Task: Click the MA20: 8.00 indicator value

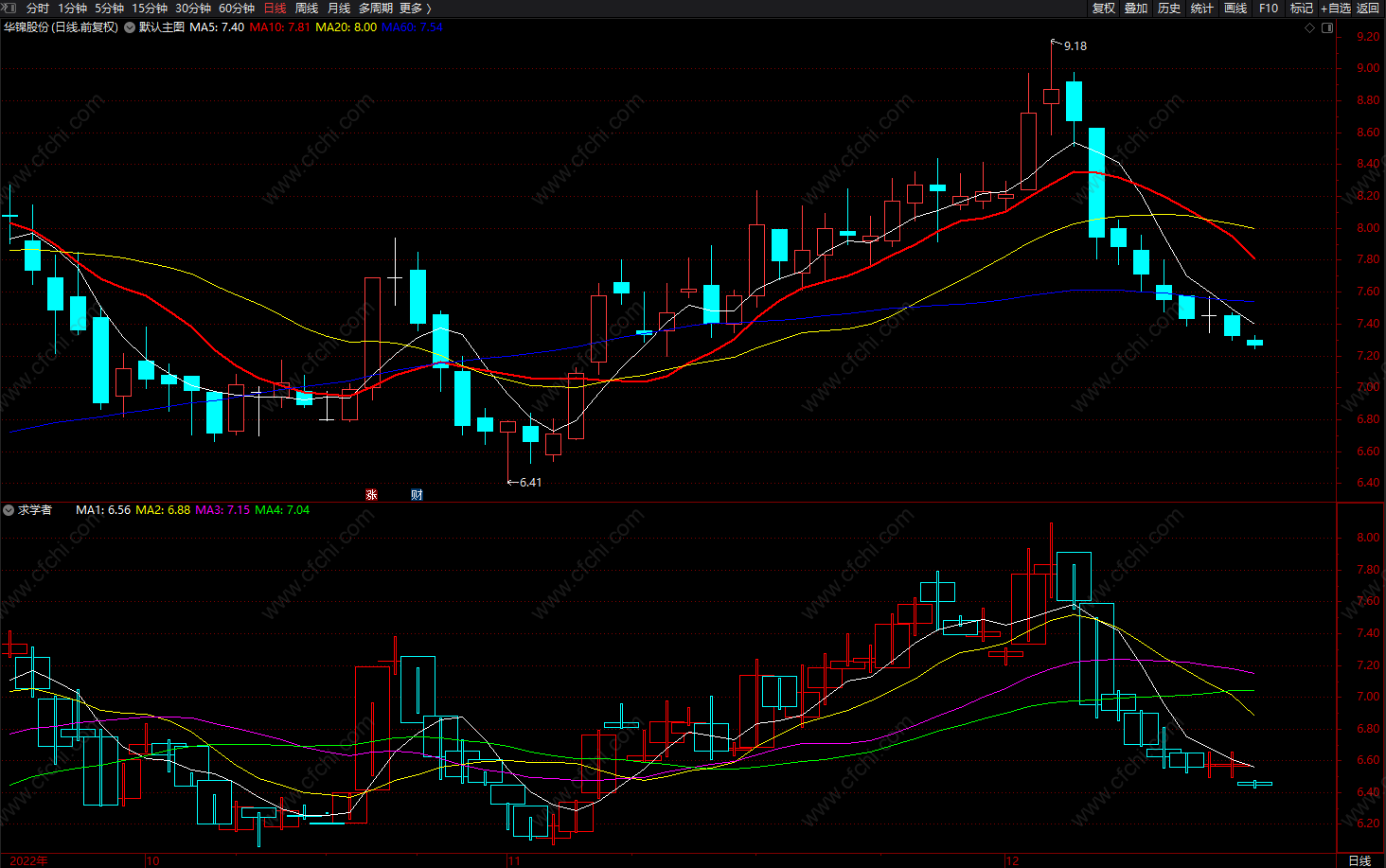Action: click(x=346, y=27)
